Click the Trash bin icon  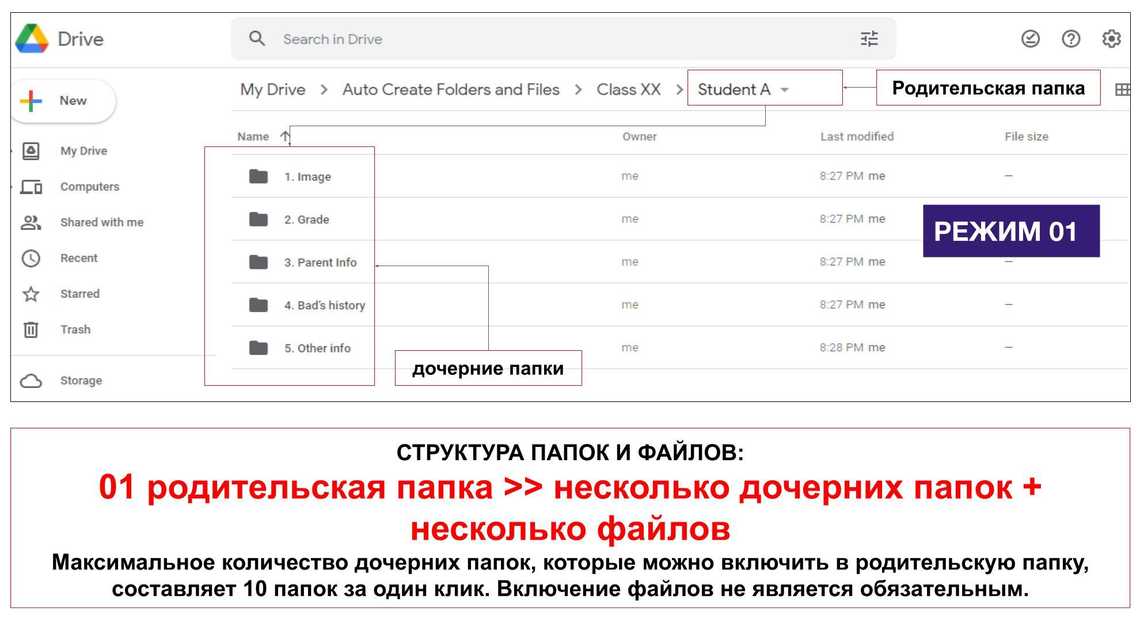(31, 330)
